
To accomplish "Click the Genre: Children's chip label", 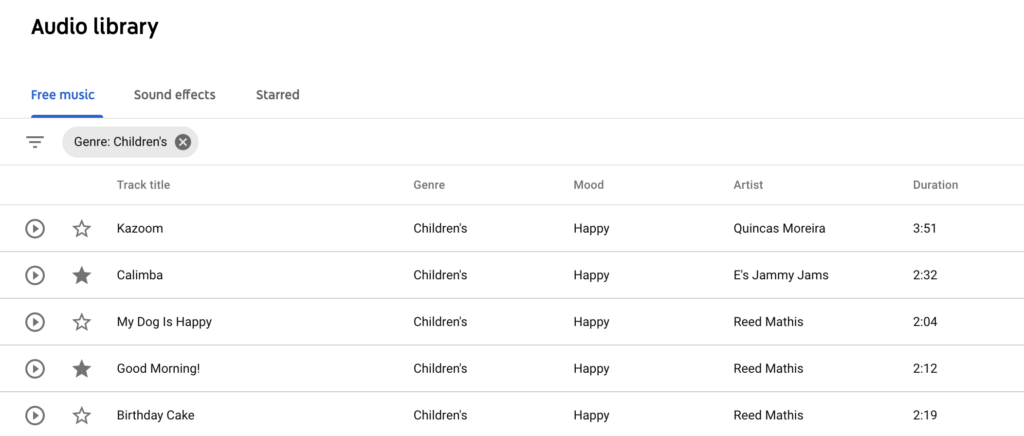I will coord(120,142).
